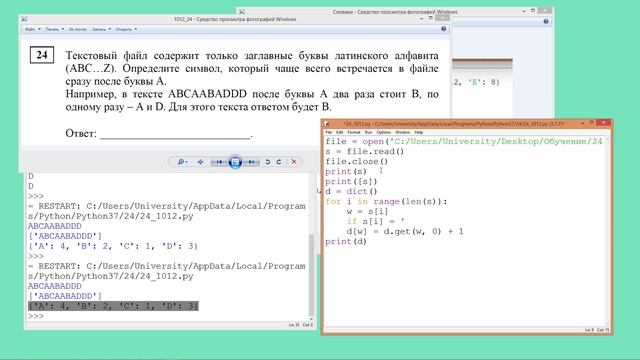Click the IDLE editor window title icon
Screen dimensions: 640x360
point(327,123)
